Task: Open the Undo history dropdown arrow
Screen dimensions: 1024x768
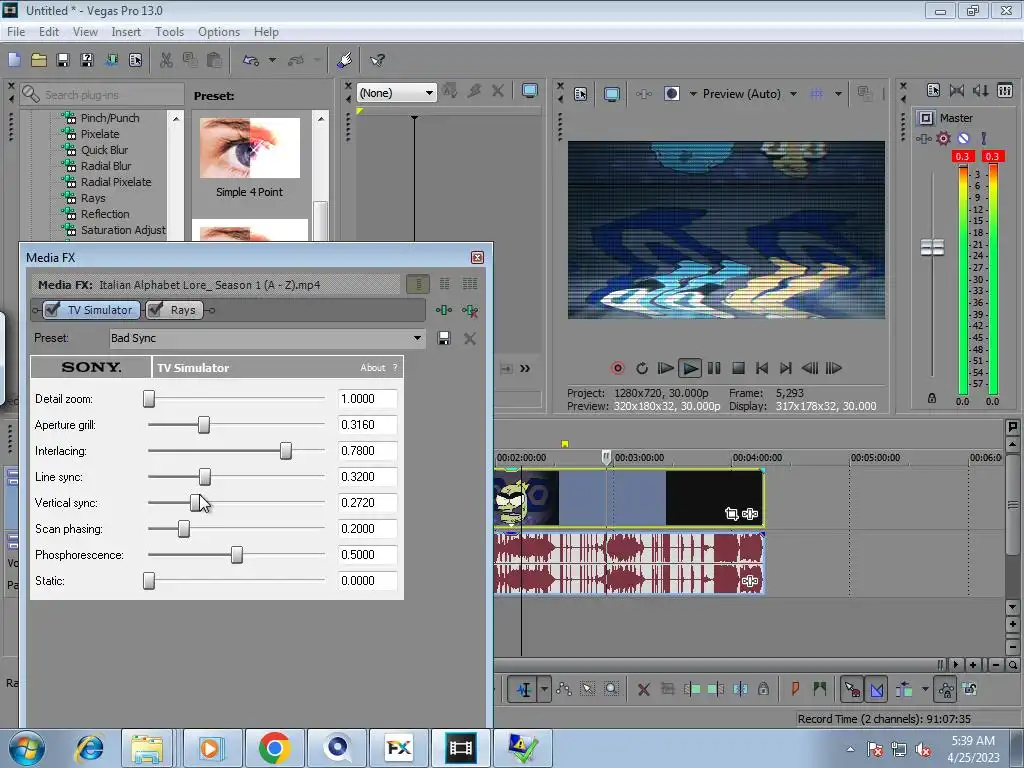Action: [272, 60]
